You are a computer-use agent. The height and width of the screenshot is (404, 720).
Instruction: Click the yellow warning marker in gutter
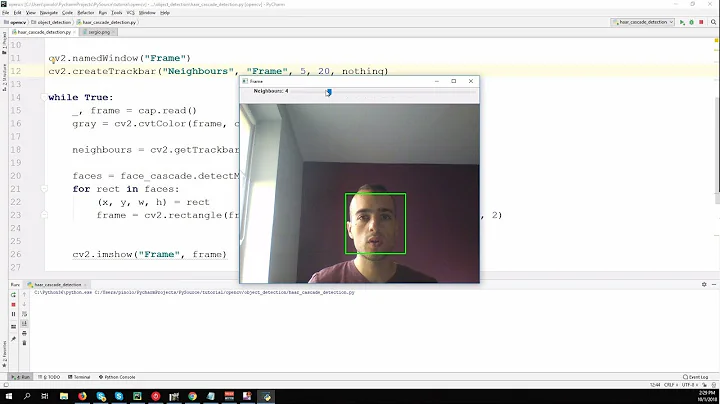716,41
